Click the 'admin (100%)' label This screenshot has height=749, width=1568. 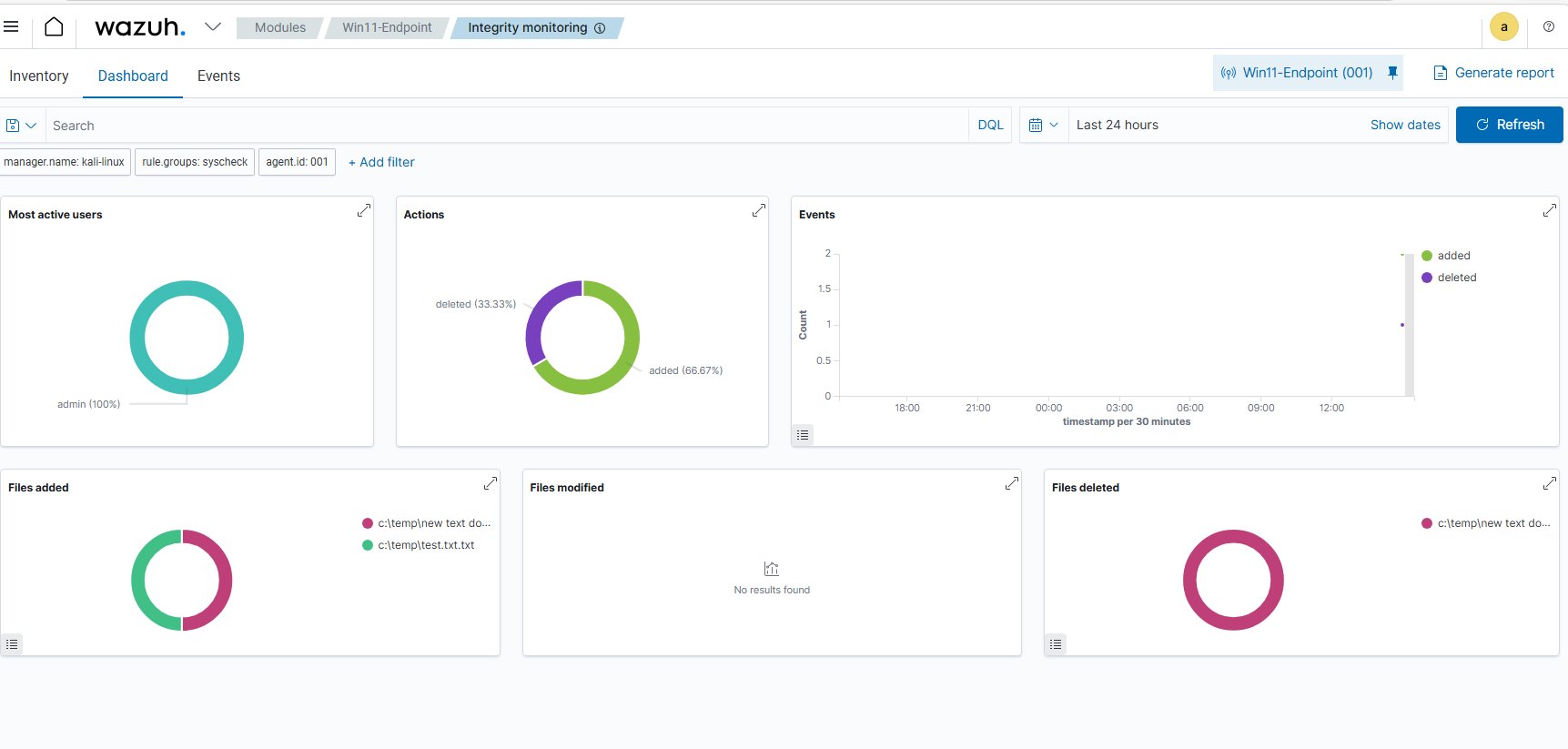(x=88, y=404)
